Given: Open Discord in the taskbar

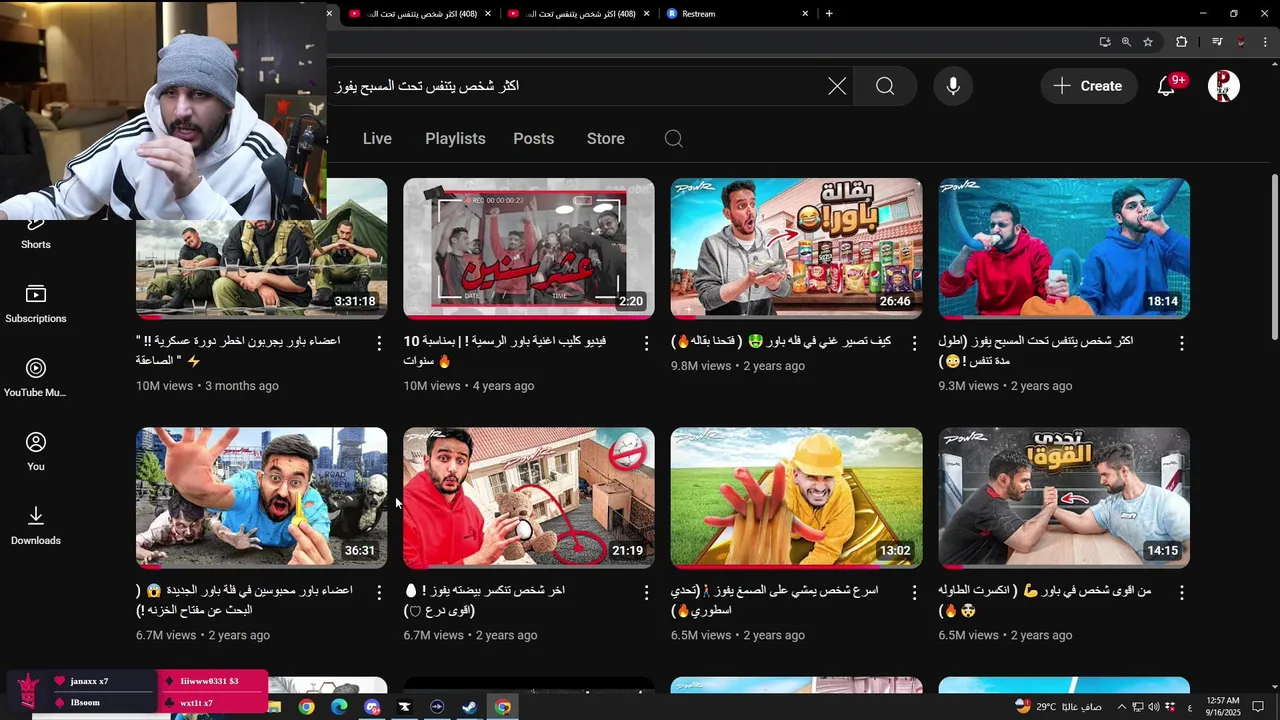Looking at the screenshot, I should (x=372, y=707).
